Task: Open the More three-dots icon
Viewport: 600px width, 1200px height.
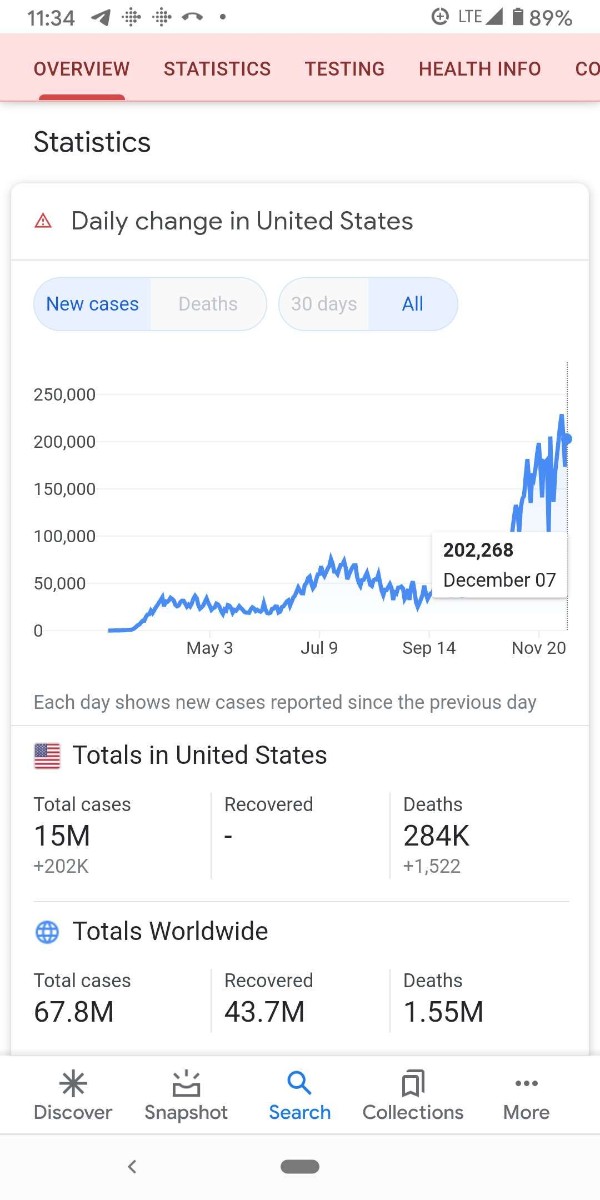Action: (526, 1083)
